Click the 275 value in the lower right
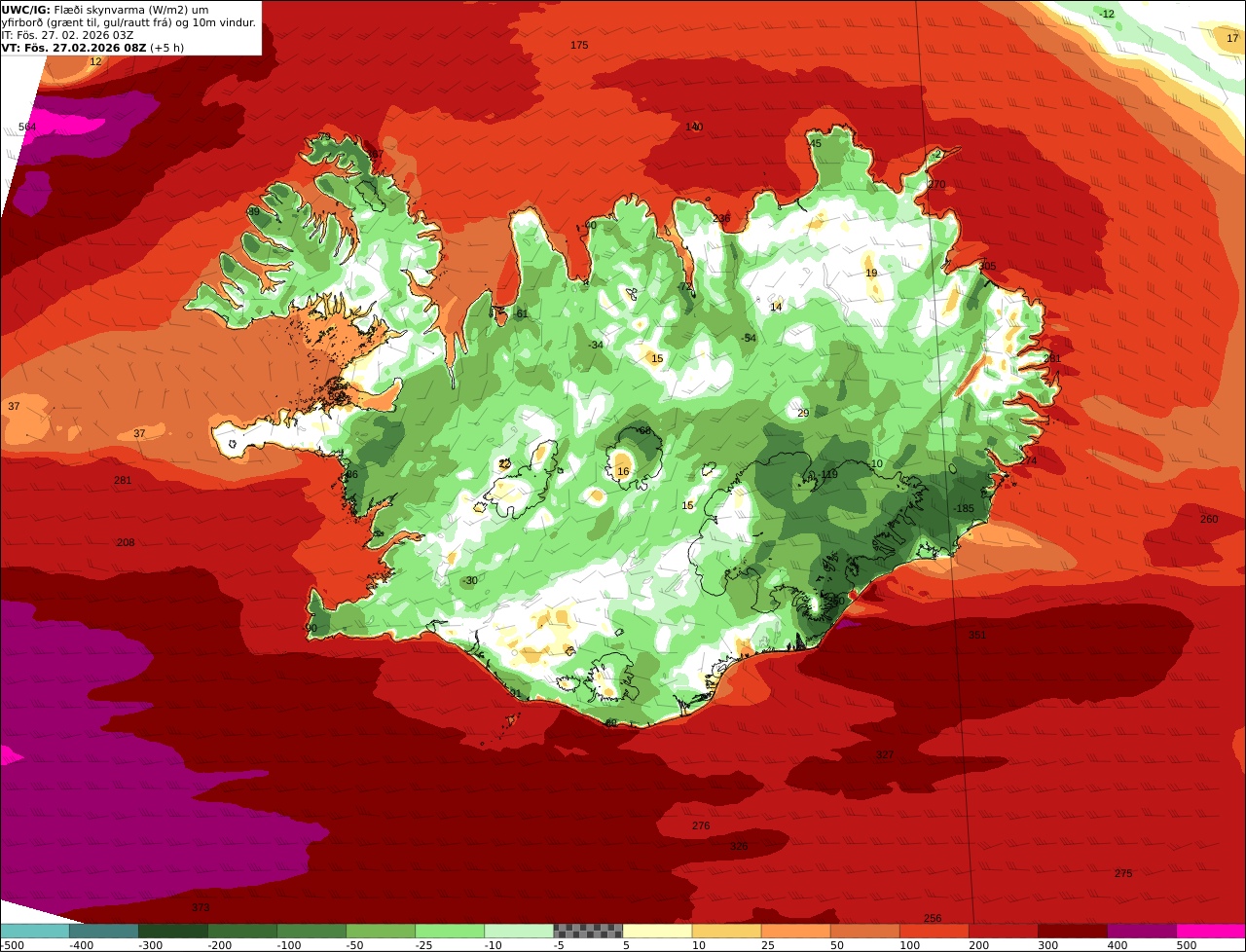This screenshot has width=1246, height=952. [x=1123, y=873]
